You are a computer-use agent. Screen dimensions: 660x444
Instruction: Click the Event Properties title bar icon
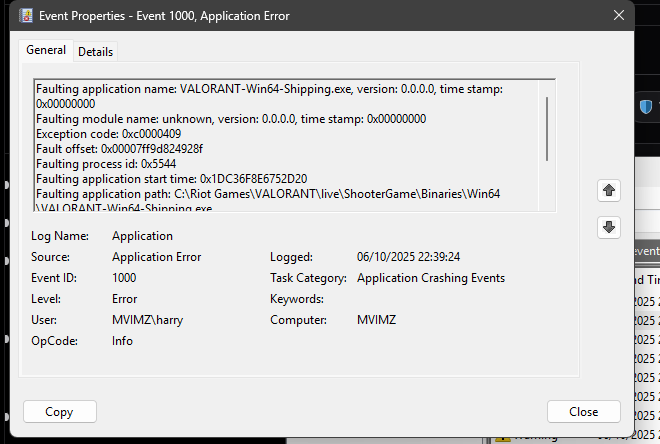point(26,16)
